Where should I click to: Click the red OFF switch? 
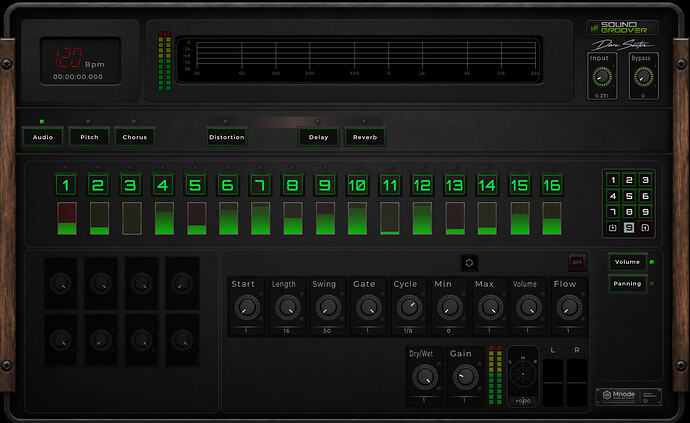pos(577,262)
